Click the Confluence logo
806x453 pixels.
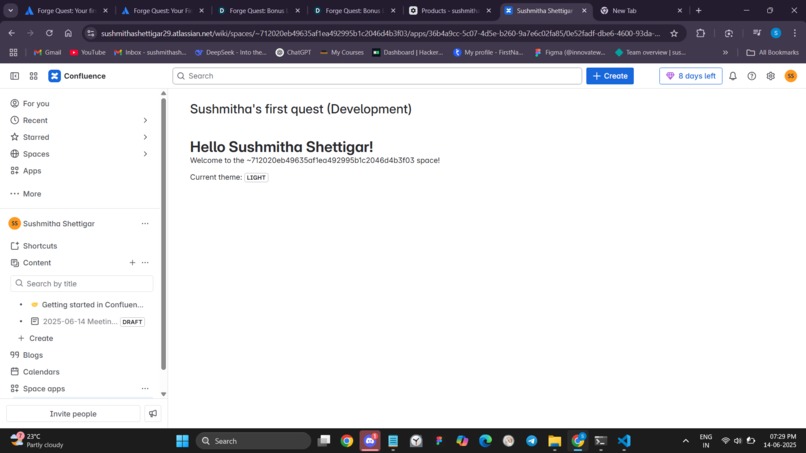(77, 76)
